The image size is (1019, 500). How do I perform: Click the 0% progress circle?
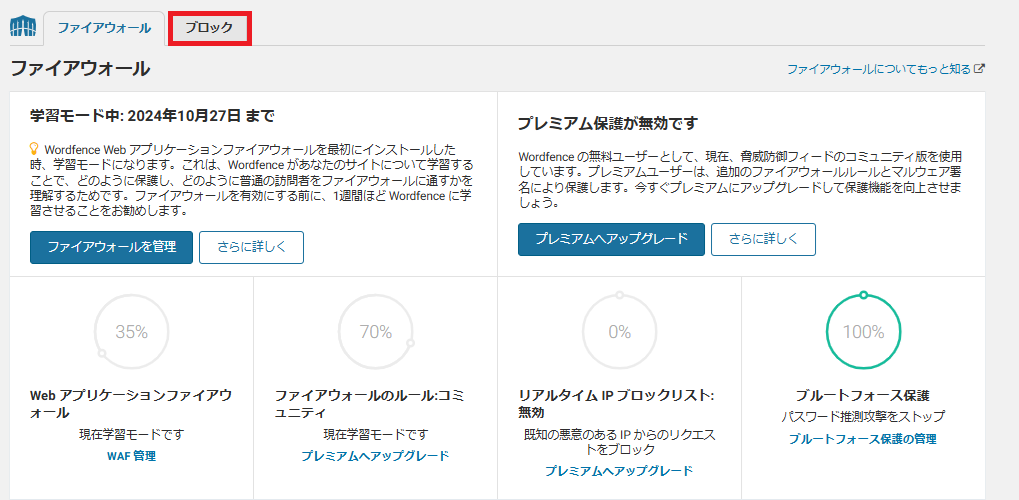coord(619,332)
